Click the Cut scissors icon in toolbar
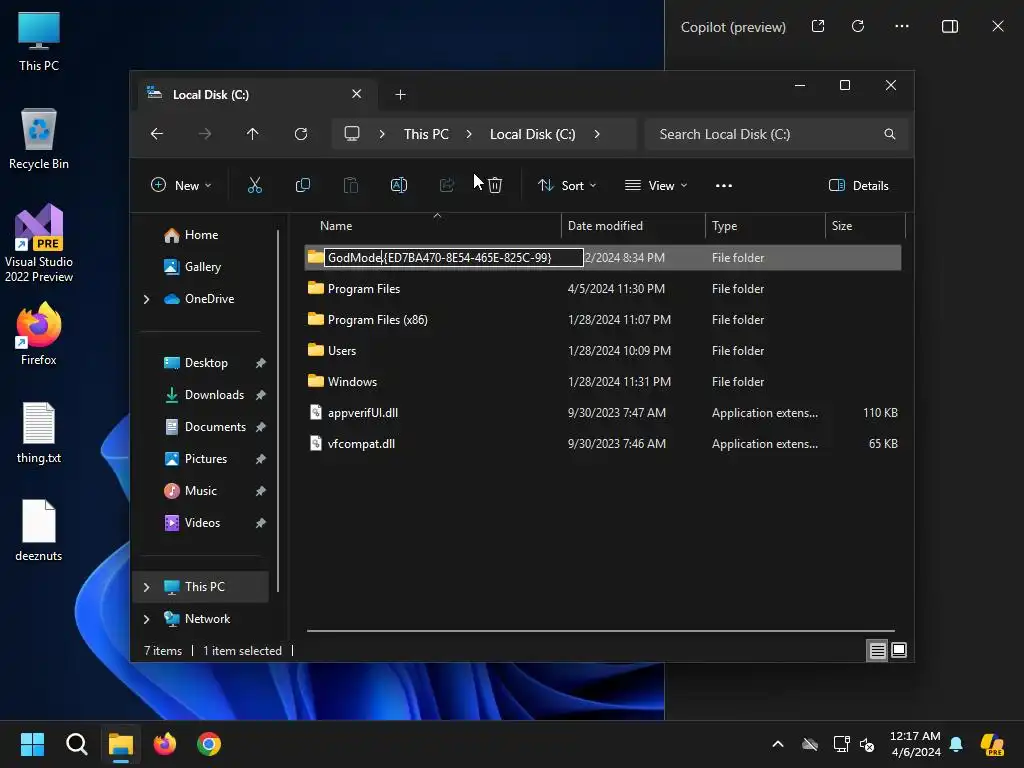 (x=255, y=185)
